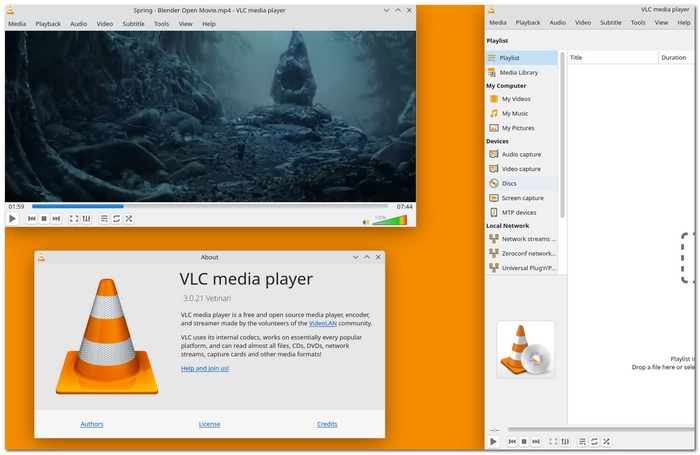
Task: Select Playlist in playlist sidebar
Action: coord(521,58)
